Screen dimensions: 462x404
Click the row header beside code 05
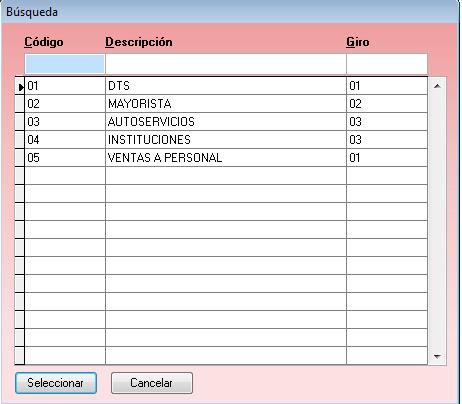(x=20, y=158)
